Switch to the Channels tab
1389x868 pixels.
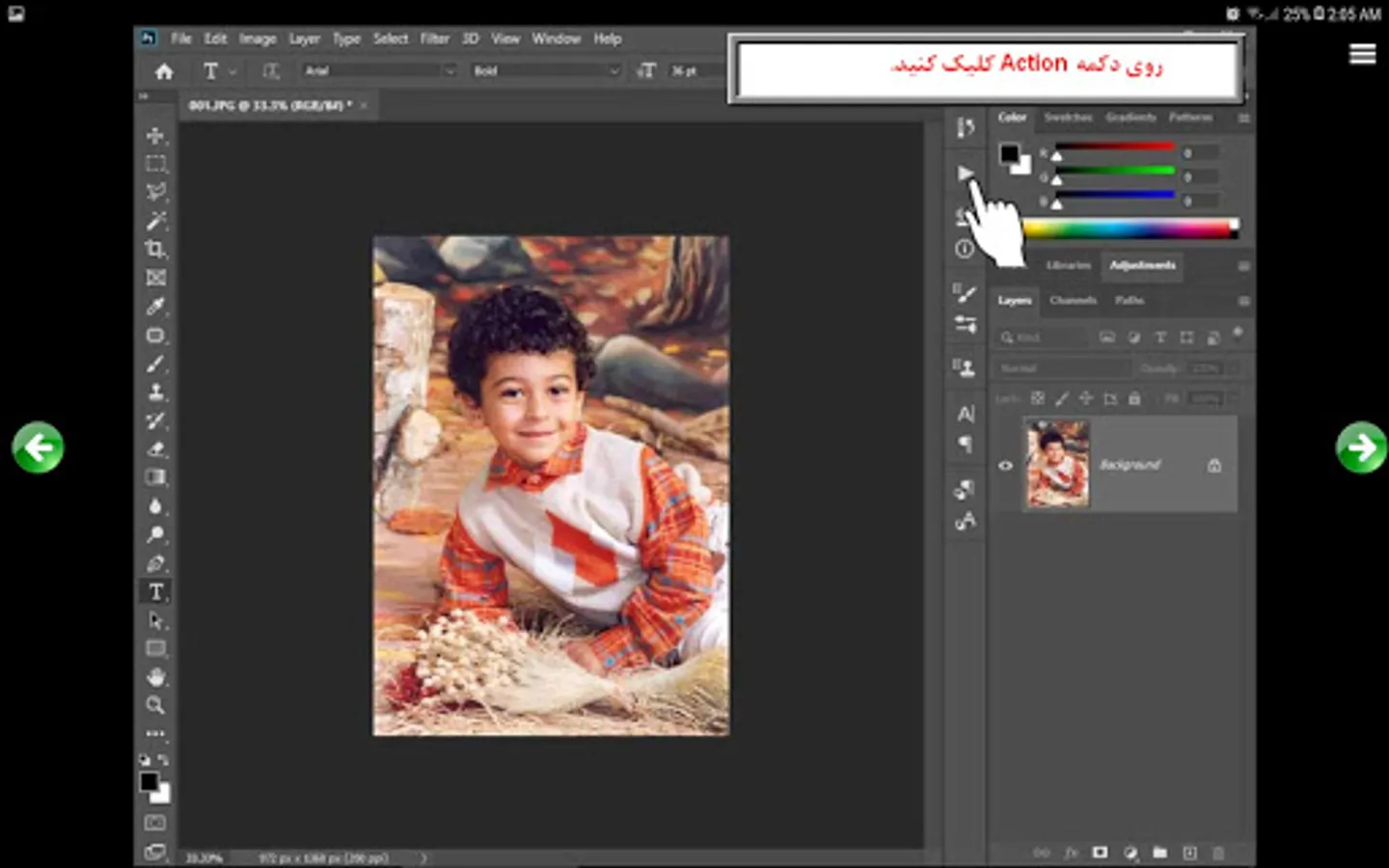(1073, 301)
